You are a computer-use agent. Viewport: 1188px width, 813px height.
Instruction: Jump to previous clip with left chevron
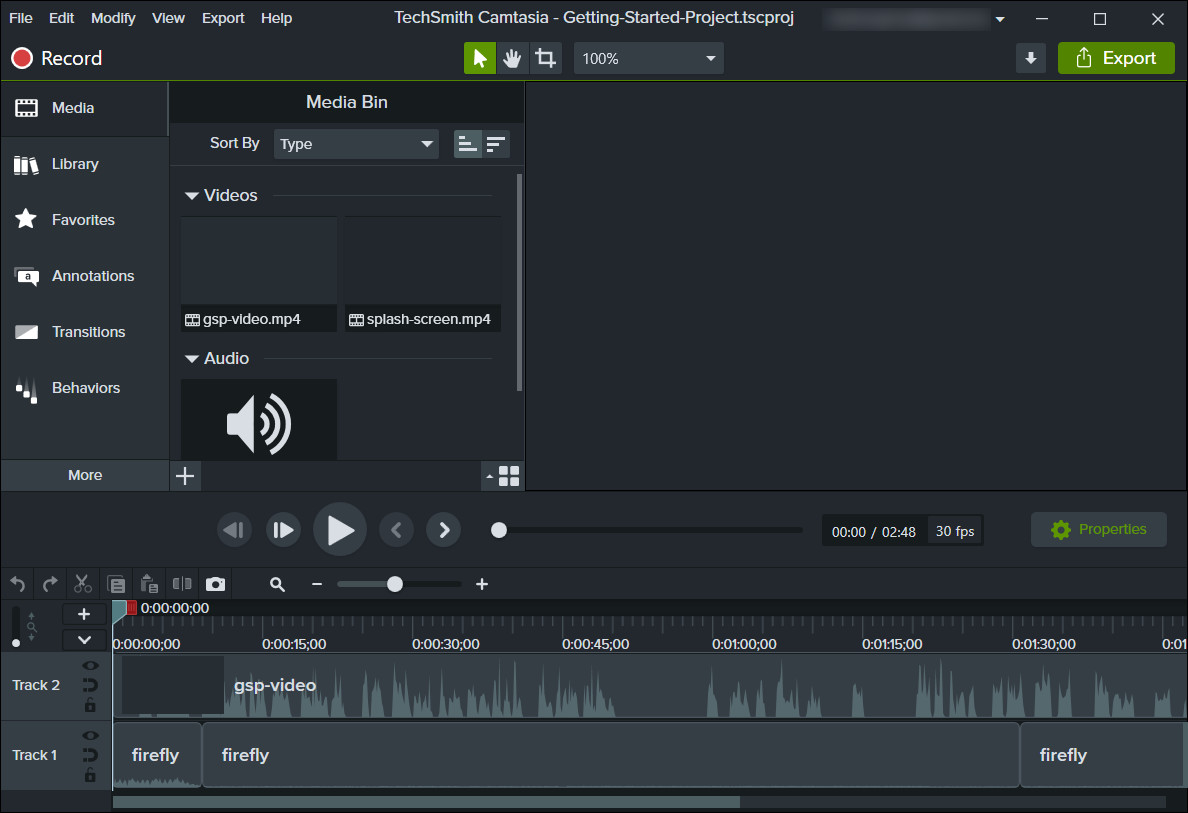[x=396, y=530]
